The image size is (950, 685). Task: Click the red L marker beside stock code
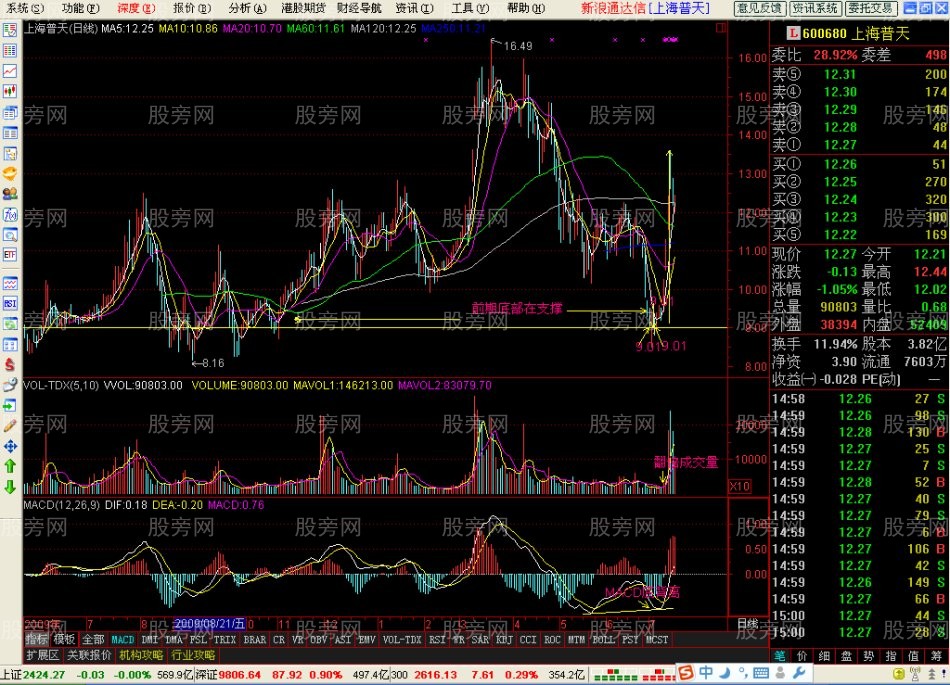point(793,33)
